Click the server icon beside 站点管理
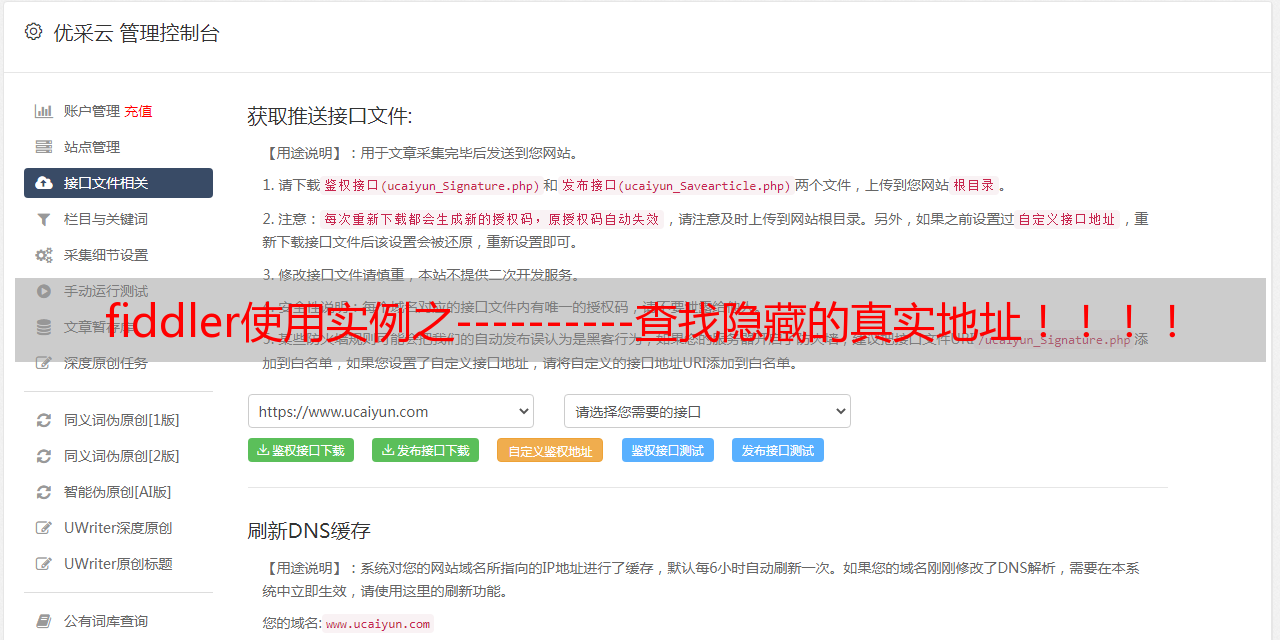 (44, 147)
